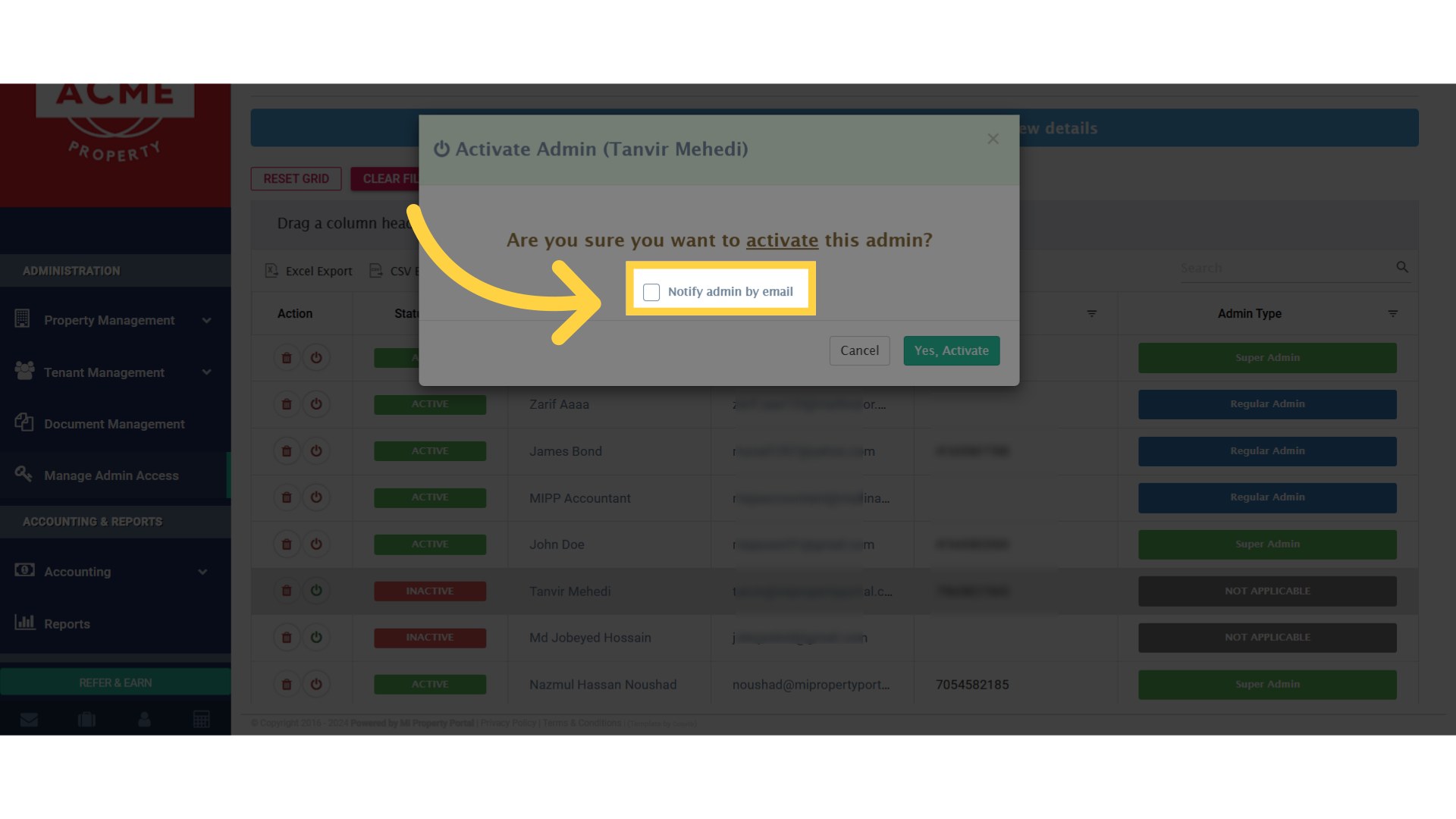Delete MIPP Accountant using trash icon

[287, 497]
